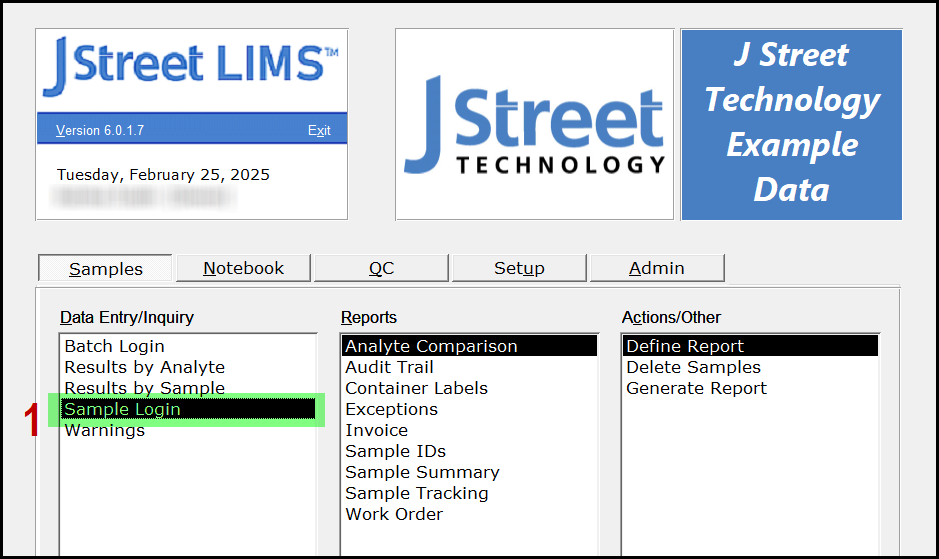The height and width of the screenshot is (559, 939).
Task: Open the Admin tab
Action: tap(657, 268)
